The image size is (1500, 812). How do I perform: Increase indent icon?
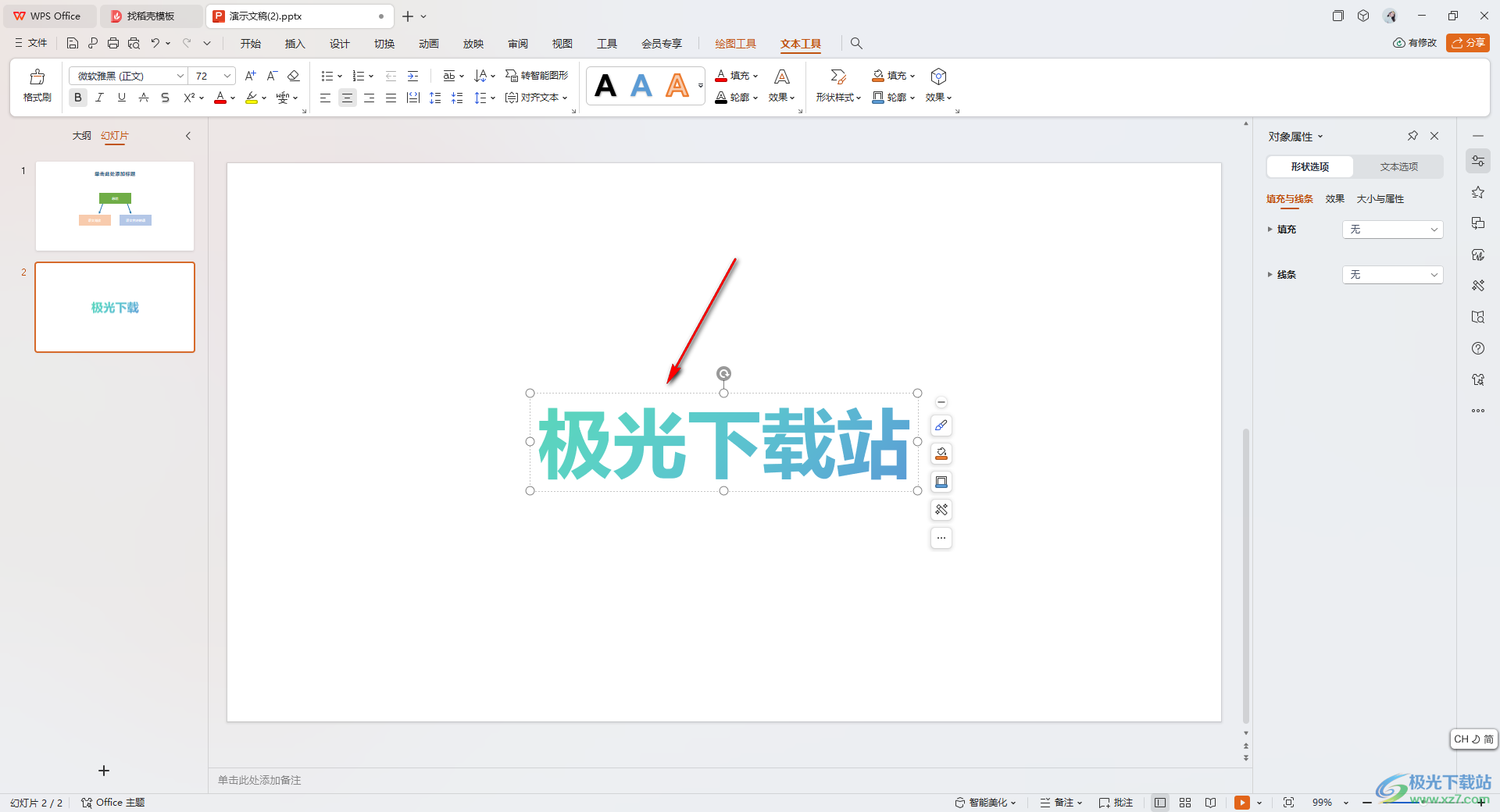(412, 76)
